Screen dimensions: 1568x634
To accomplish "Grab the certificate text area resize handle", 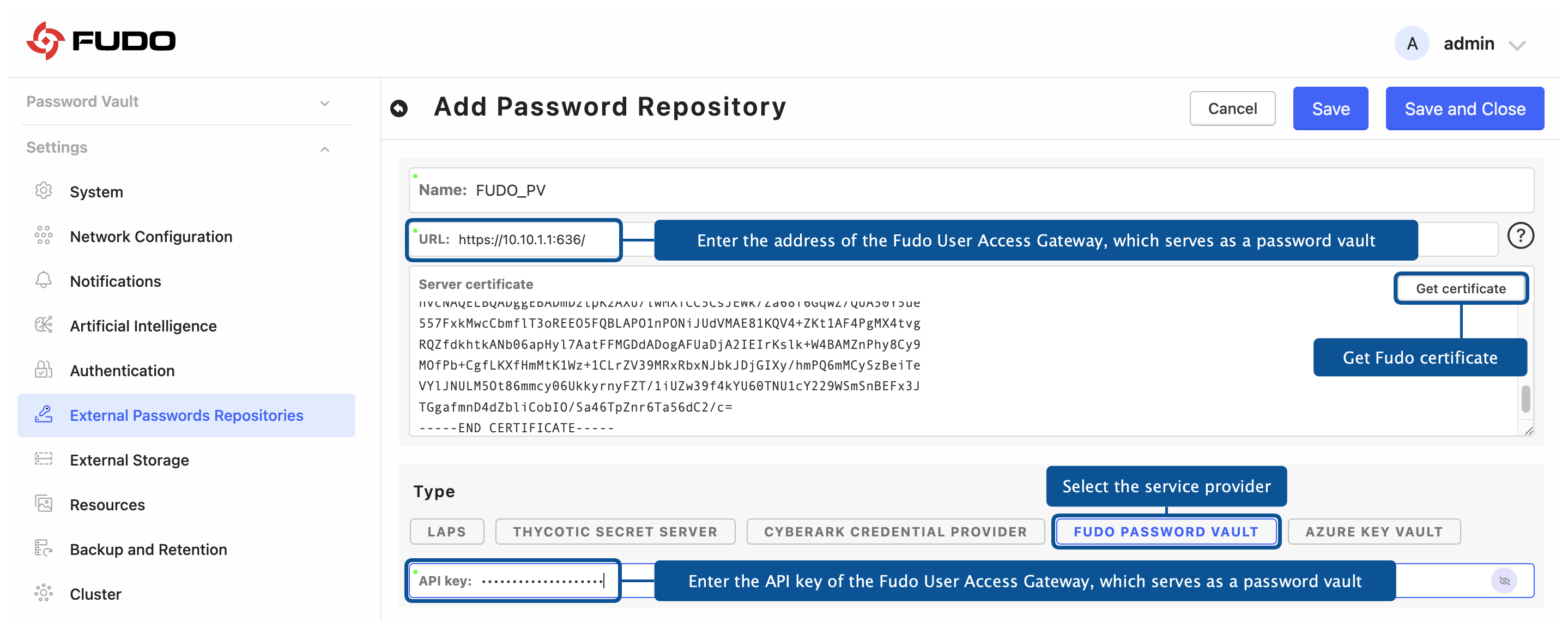I will click(1528, 431).
